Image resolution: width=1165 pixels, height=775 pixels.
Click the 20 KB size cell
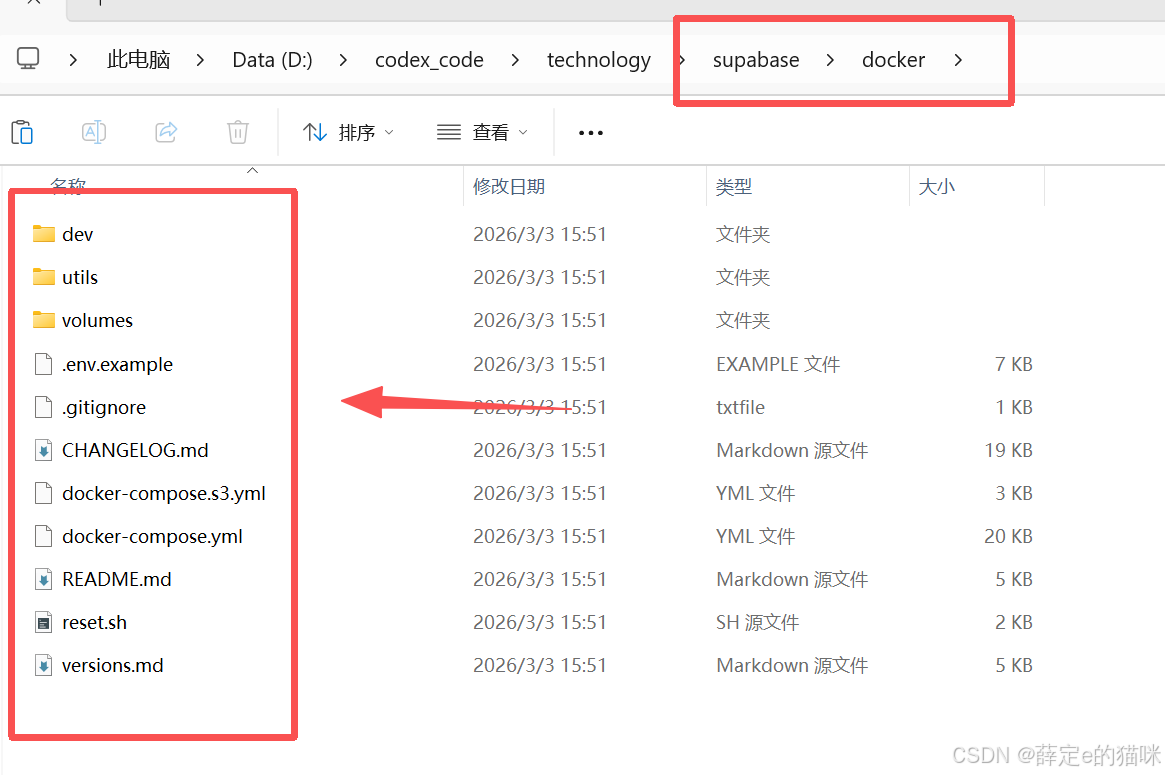click(1008, 536)
